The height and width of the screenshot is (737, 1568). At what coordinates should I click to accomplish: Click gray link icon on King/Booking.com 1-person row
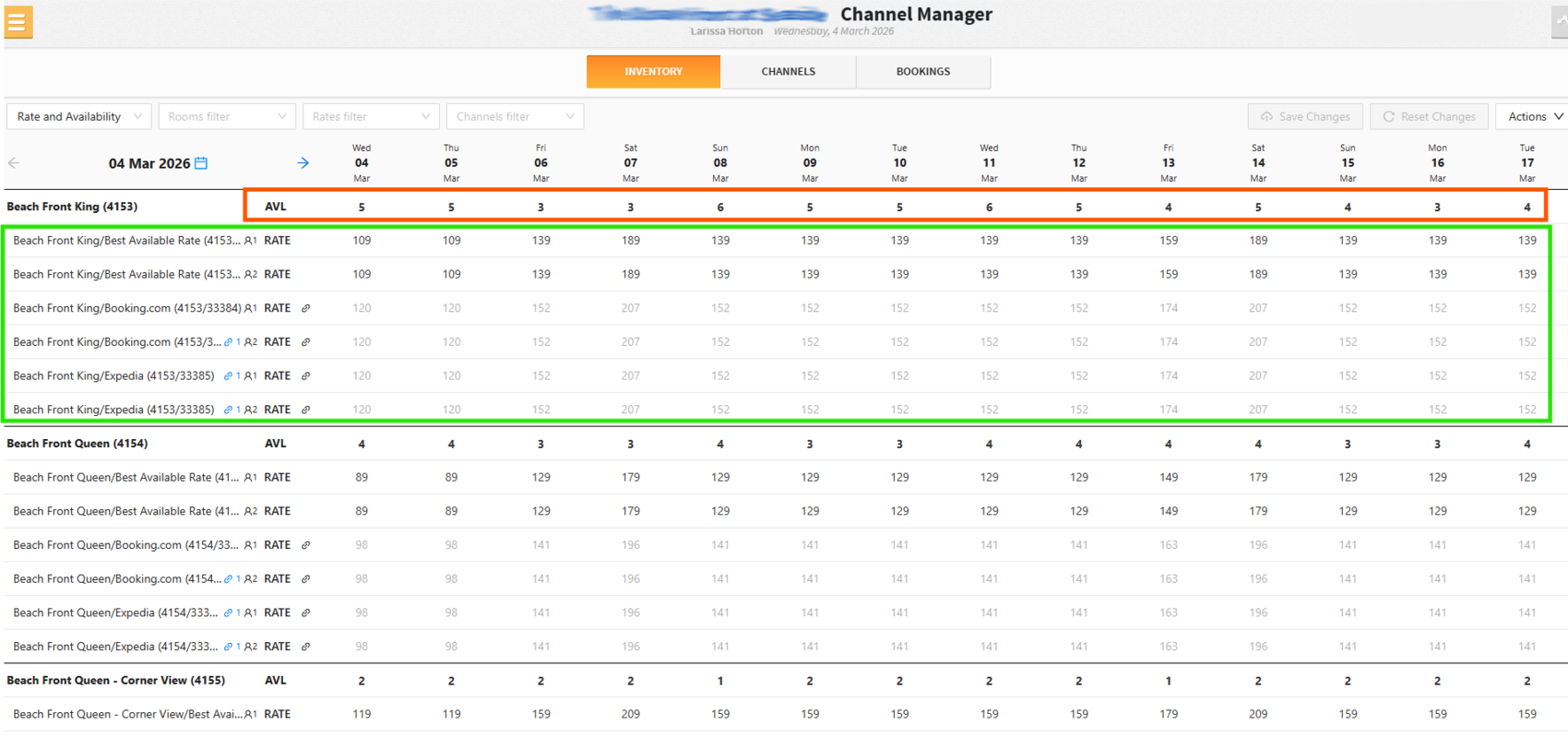tap(306, 308)
